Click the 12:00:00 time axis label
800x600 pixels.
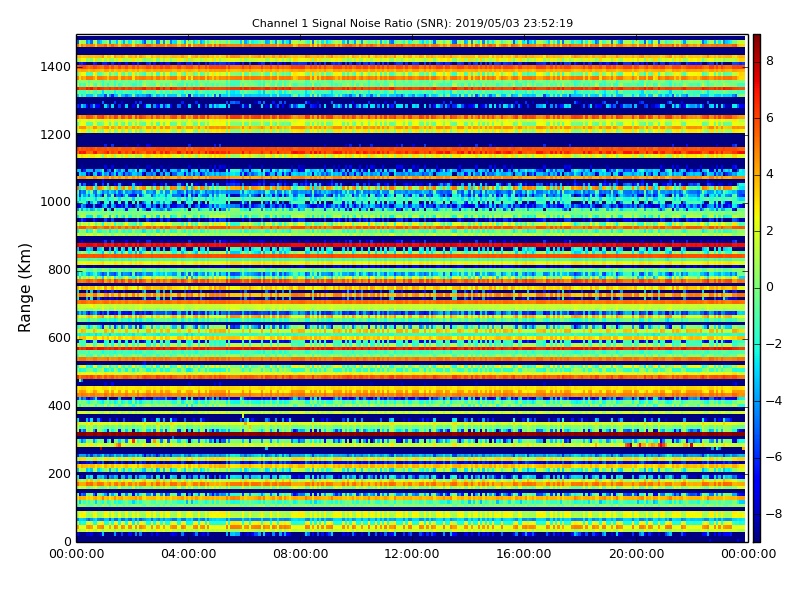tap(412, 554)
